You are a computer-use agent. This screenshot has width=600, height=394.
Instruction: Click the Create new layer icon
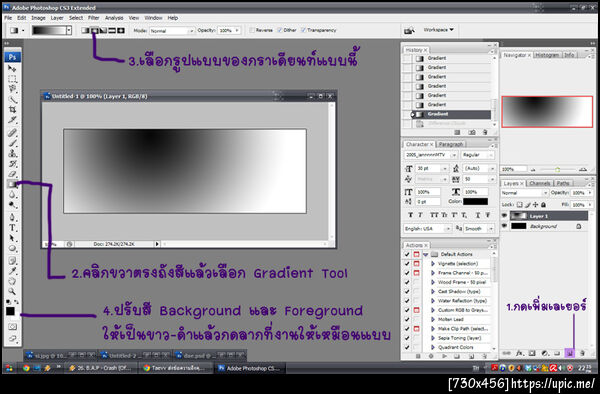pyautogui.click(x=569, y=353)
